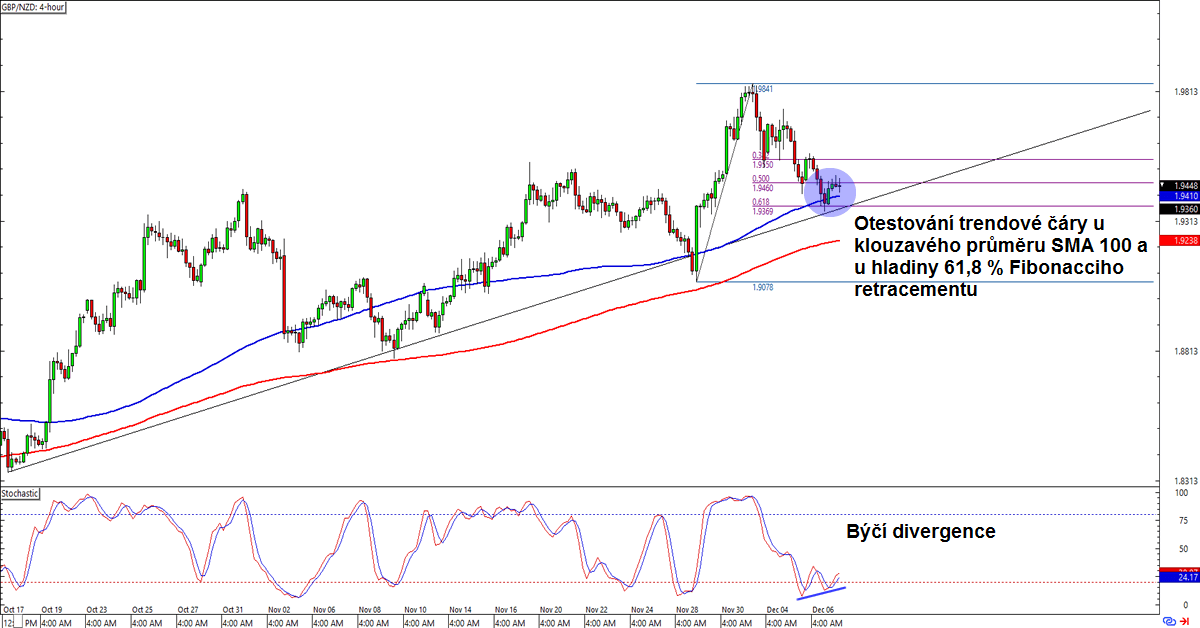The width and height of the screenshot is (1200, 628).
Task: Click the Oct 31 date label
Action: 233,609
